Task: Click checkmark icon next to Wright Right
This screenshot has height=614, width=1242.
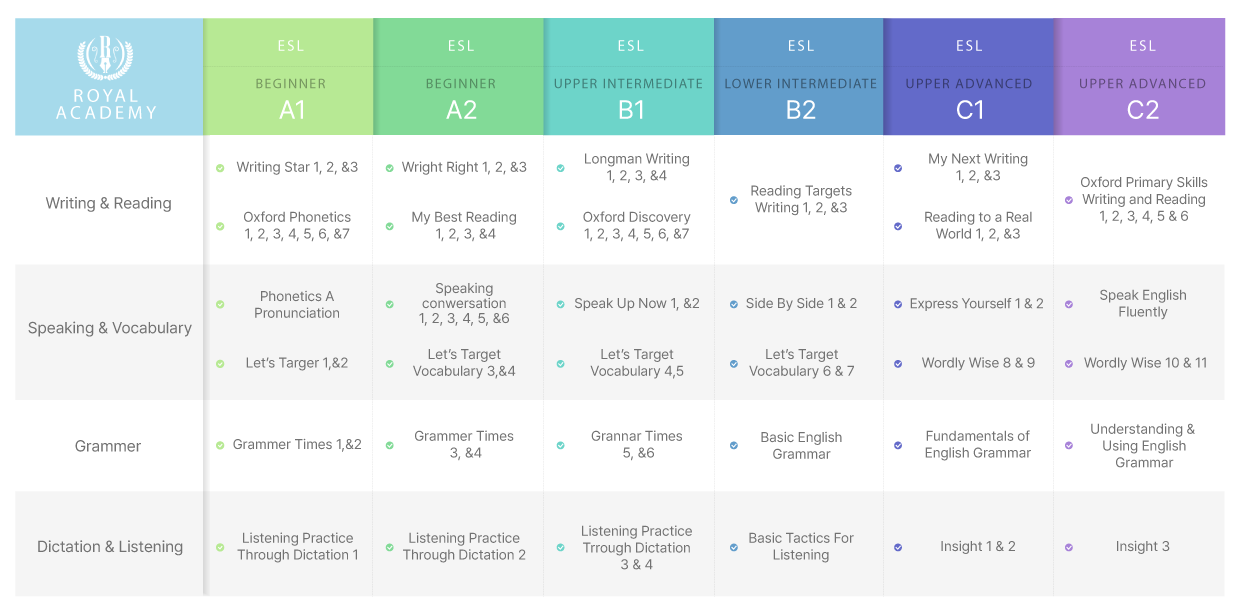Action: [x=389, y=168]
